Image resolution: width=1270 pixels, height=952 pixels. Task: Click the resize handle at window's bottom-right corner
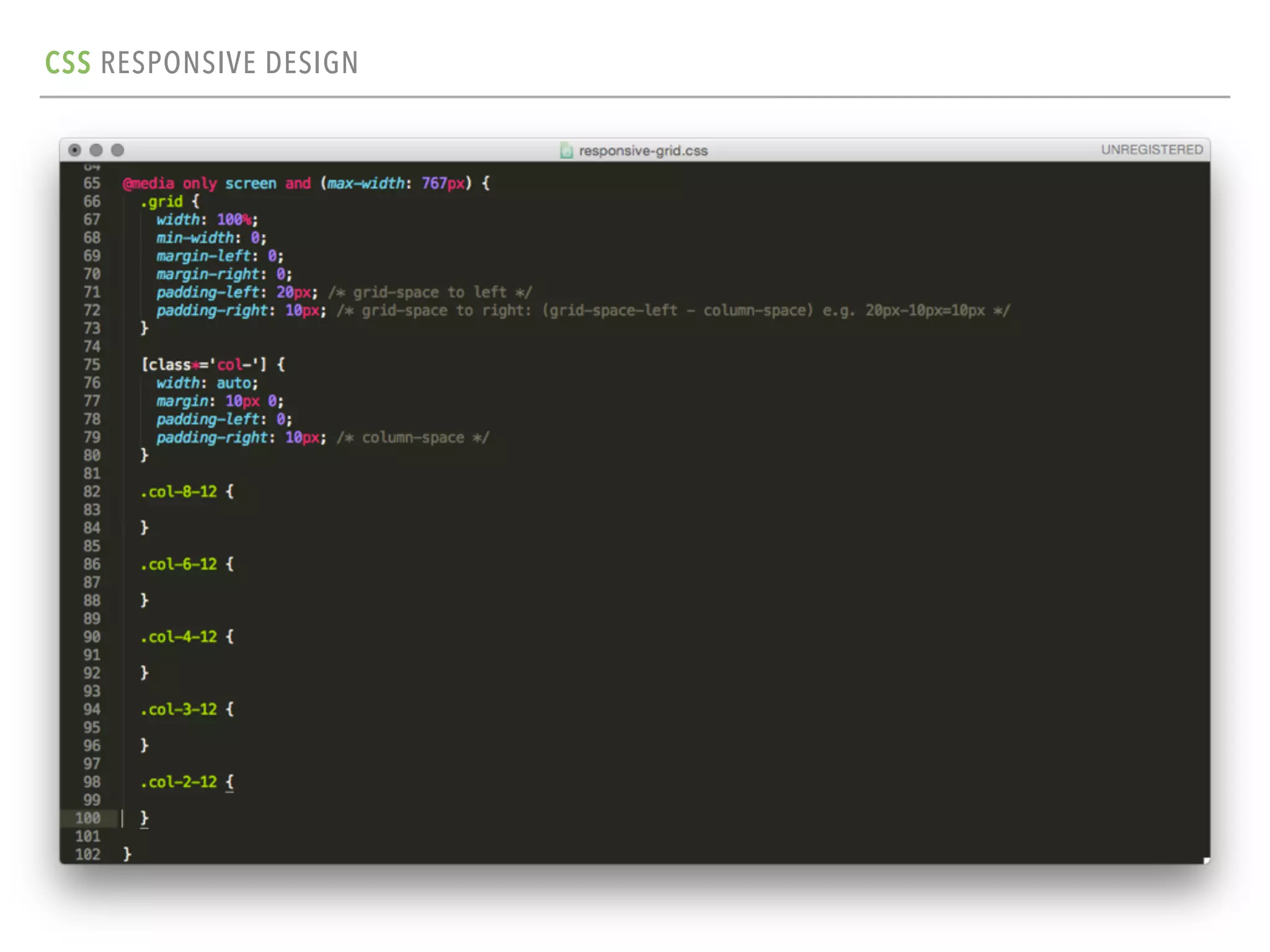tap(1206, 860)
